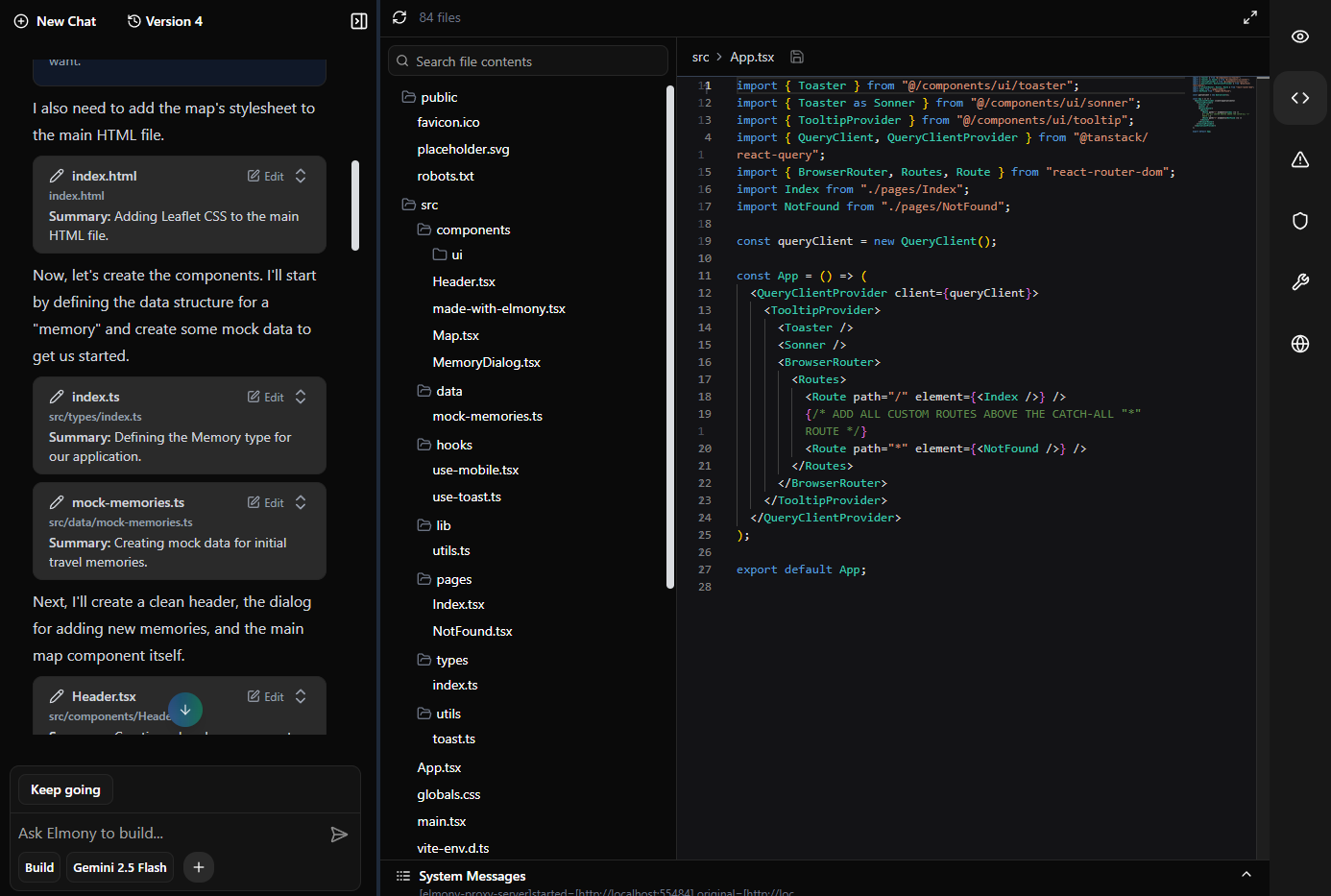Viewport: 1331px width, 896px height.
Task: Select the code editor view icon
Action: pyautogui.click(x=1299, y=97)
